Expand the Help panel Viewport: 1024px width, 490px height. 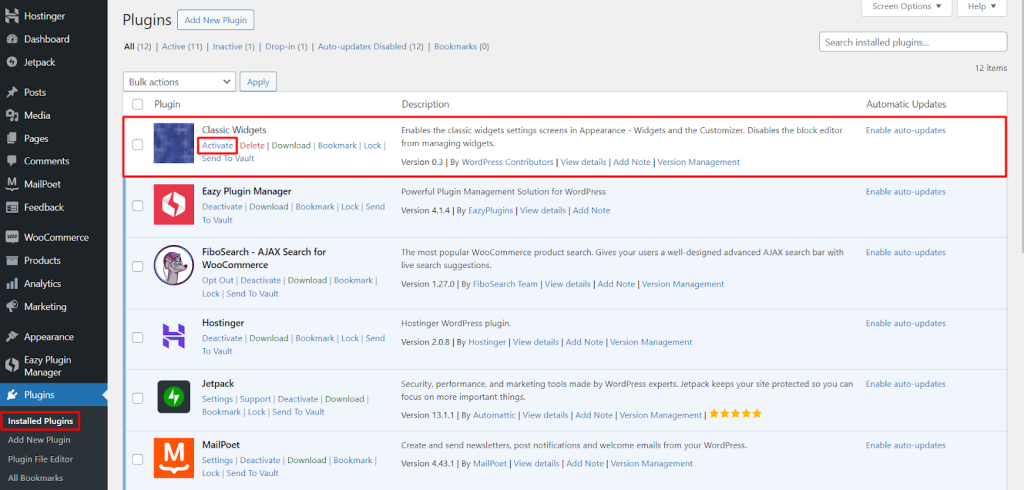[x=982, y=7]
